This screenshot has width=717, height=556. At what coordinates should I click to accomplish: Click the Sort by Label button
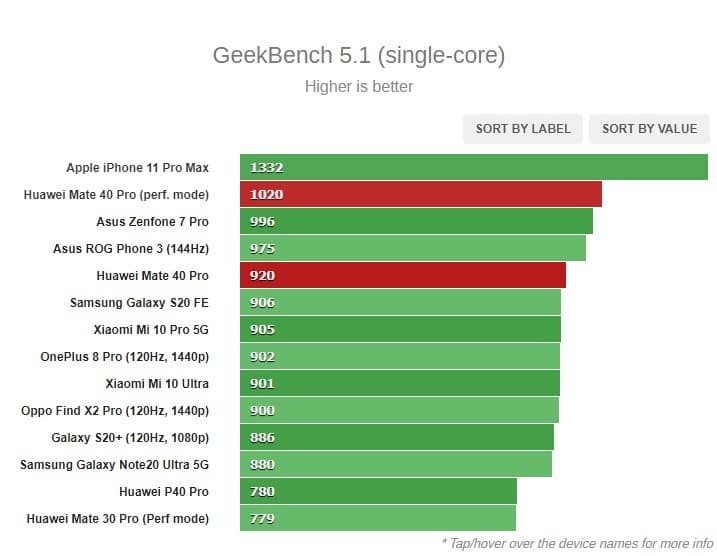[x=523, y=128]
